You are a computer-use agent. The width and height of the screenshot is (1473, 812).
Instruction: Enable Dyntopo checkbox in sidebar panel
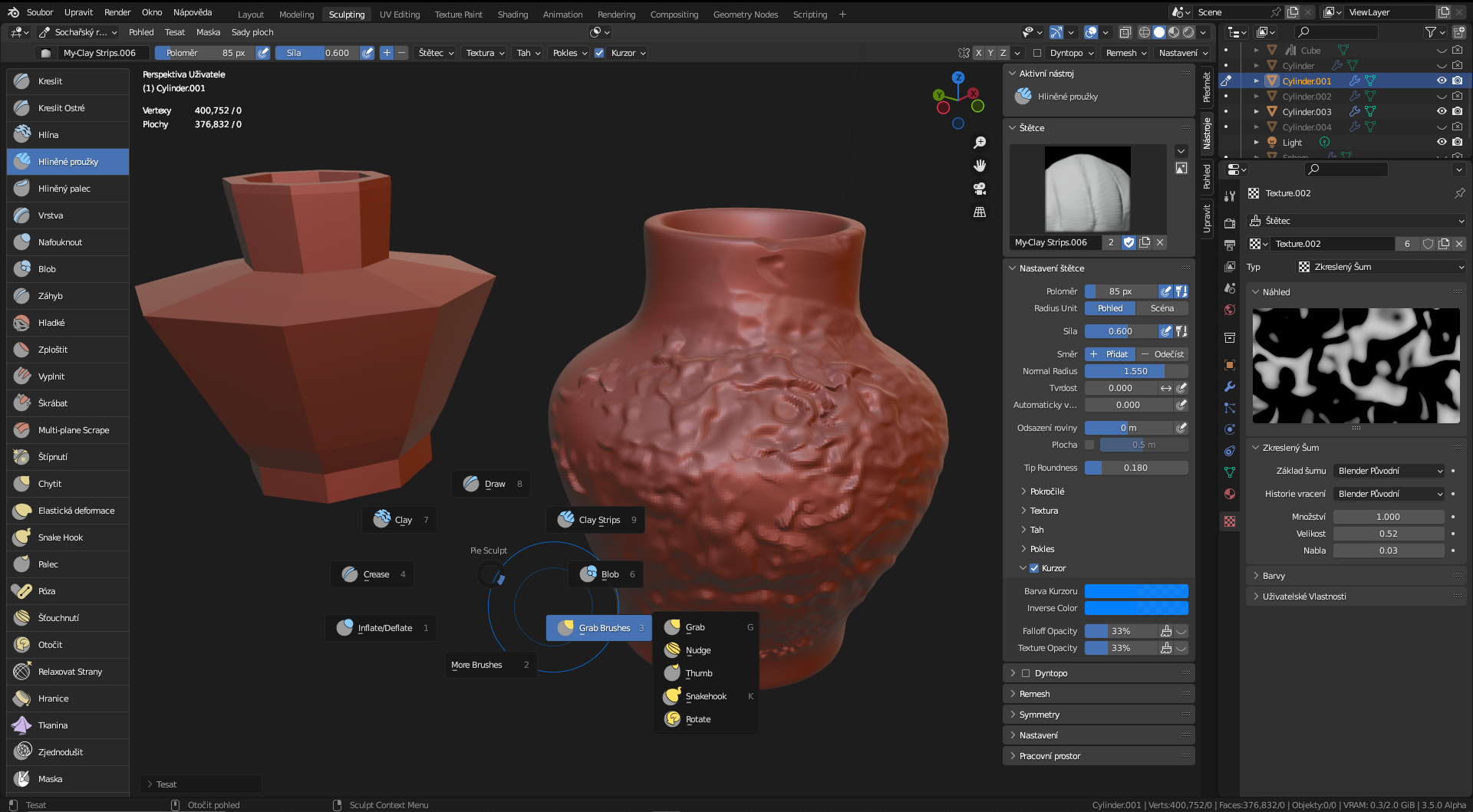[1026, 673]
